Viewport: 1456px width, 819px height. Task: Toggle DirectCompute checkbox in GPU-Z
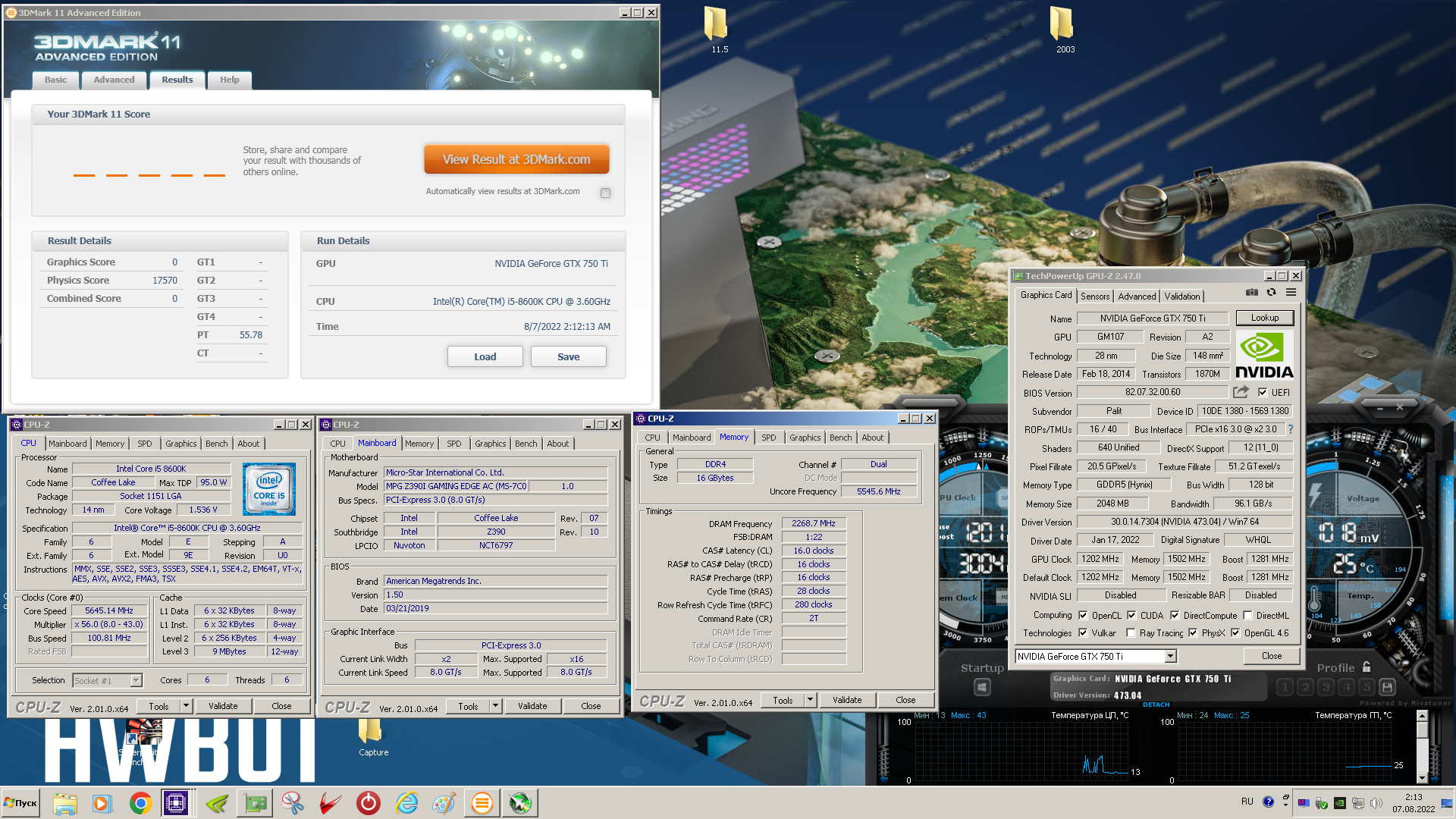click(1175, 615)
